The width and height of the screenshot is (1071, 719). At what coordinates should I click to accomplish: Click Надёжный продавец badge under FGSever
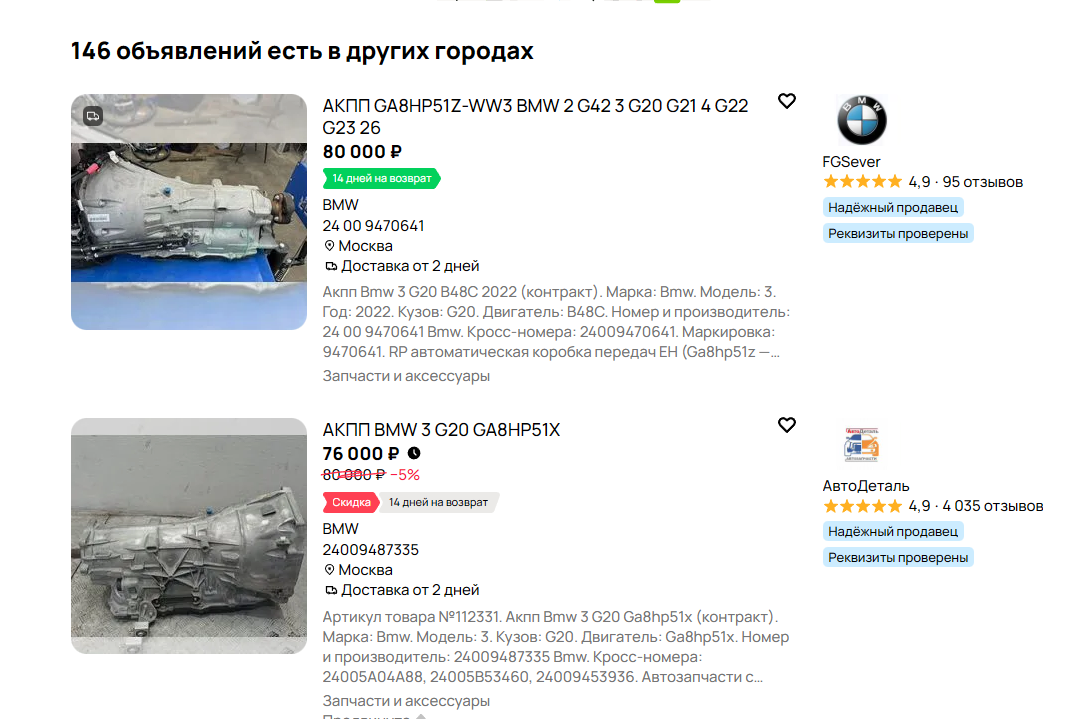(893, 208)
